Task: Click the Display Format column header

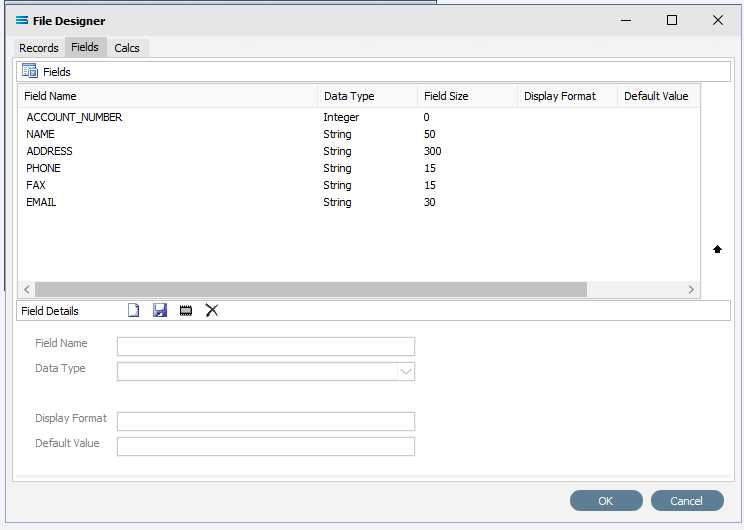Action: click(567, 96)
